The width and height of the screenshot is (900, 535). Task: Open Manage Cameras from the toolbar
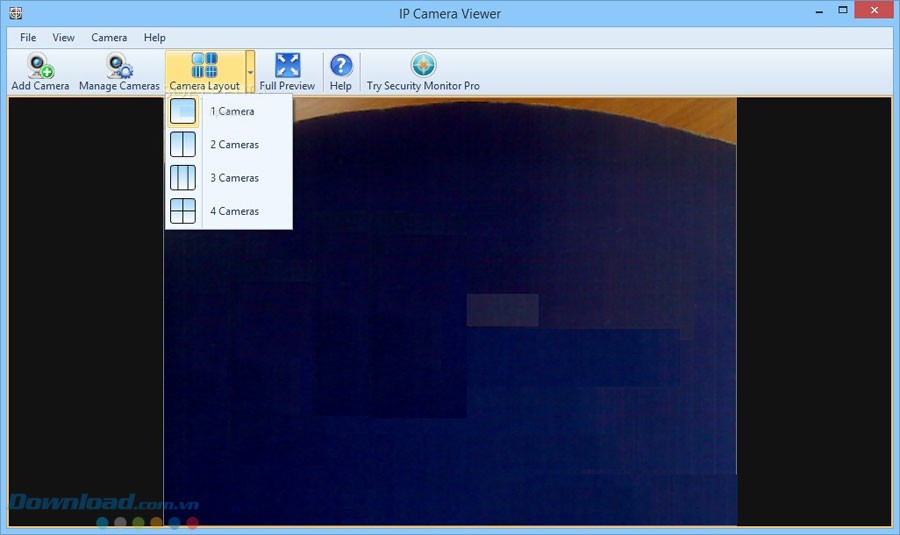point(119,67)
